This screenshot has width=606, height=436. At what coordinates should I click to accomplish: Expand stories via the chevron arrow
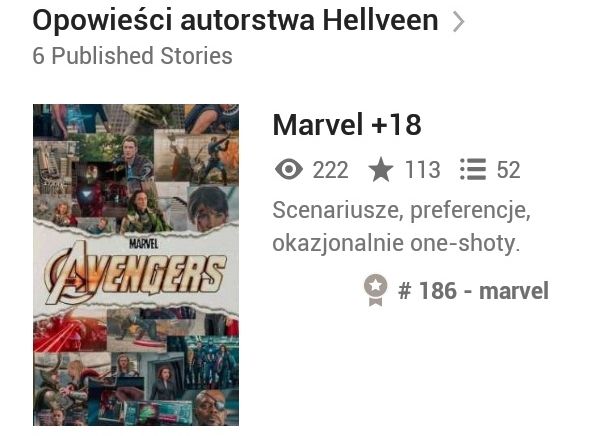pyautogui.click(x=458, y=22)
